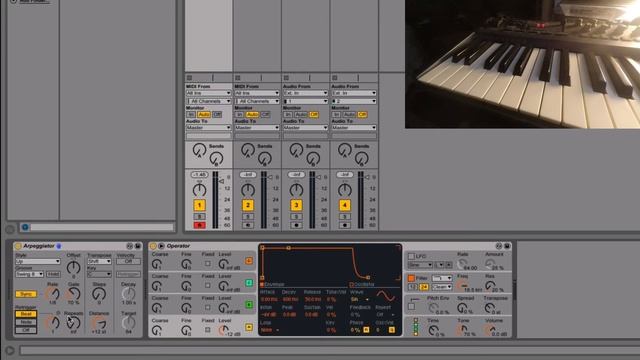
Task: Select 24 dB filter slope button
Action: [x=424, y=287]
